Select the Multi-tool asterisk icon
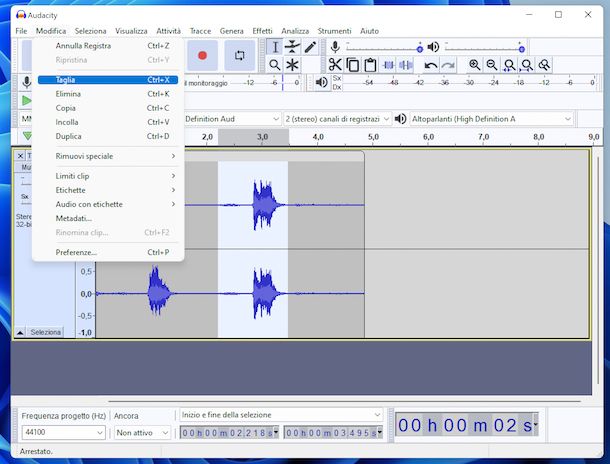The height and width of the screenshot is (464, 610). (x=292, y=65)
